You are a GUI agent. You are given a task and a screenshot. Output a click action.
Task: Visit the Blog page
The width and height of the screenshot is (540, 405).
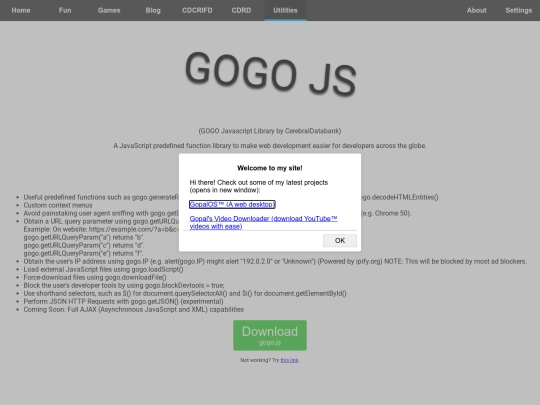point(153,10)
